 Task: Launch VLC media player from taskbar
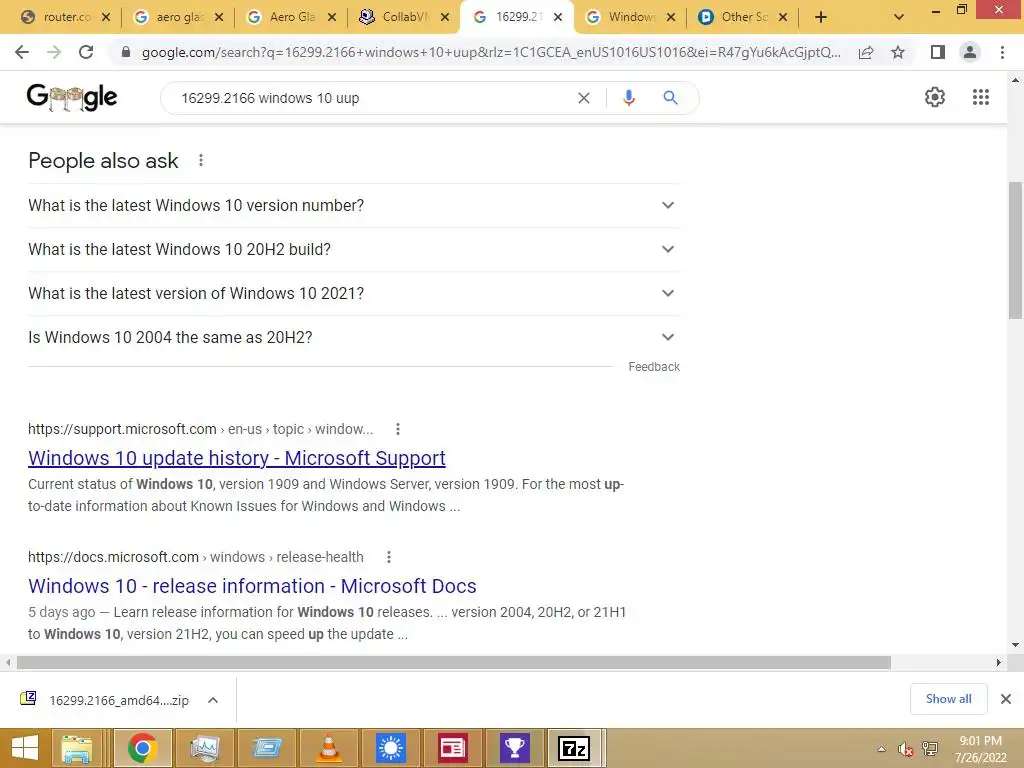click(328, 748)
